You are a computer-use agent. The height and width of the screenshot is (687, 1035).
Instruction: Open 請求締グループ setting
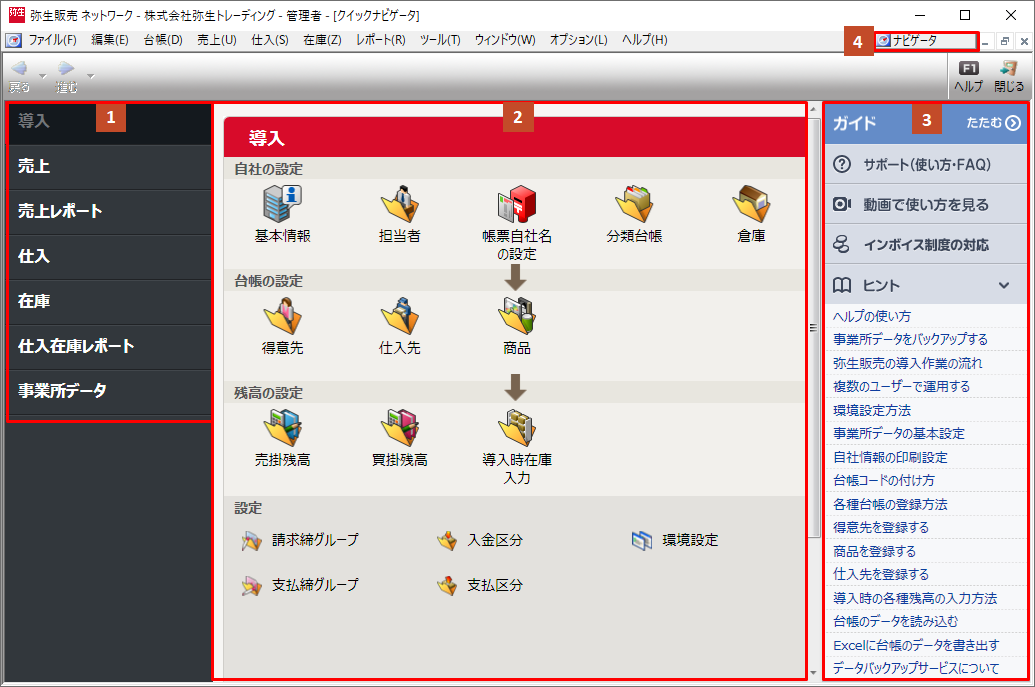coord(300,540)
